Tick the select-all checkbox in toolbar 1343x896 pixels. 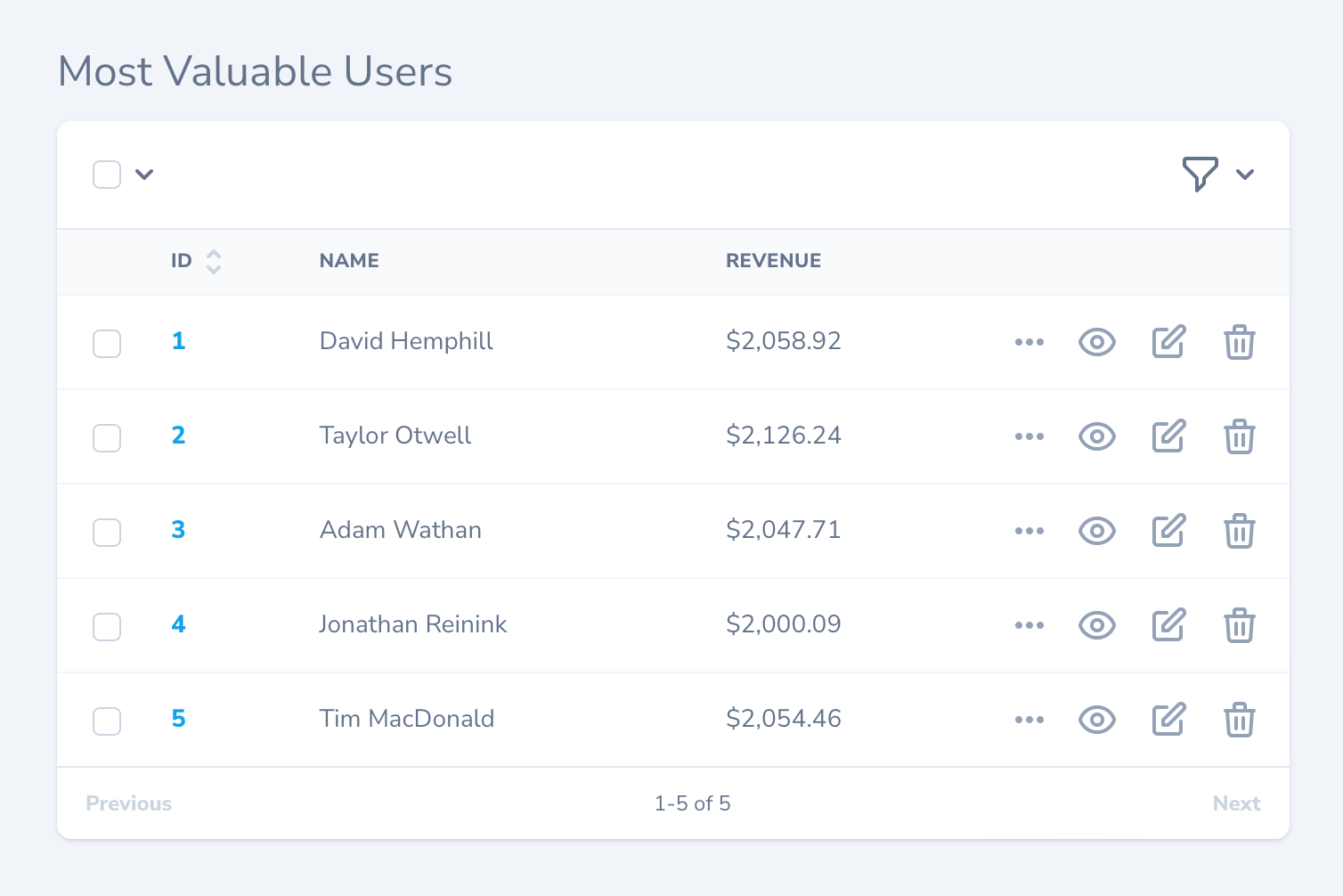(107, 174)
